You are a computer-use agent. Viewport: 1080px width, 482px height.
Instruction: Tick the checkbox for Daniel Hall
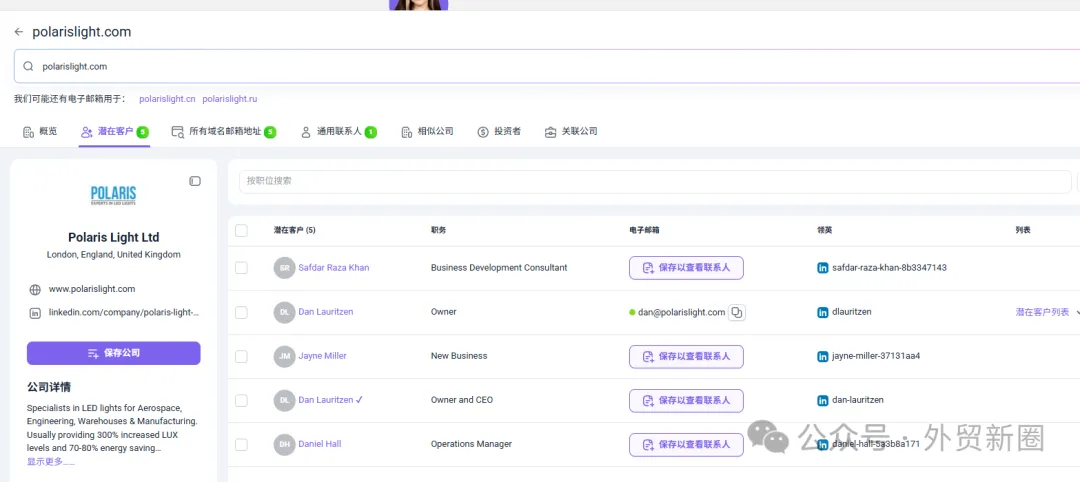click(241, 445)
